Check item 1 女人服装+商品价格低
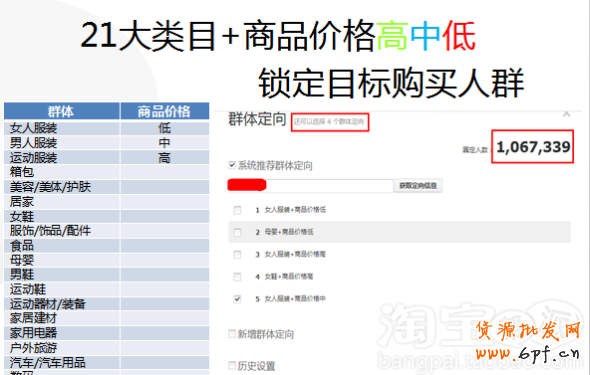Image resolution: width=590 pixels, height=375 pixels. (237, 210)
